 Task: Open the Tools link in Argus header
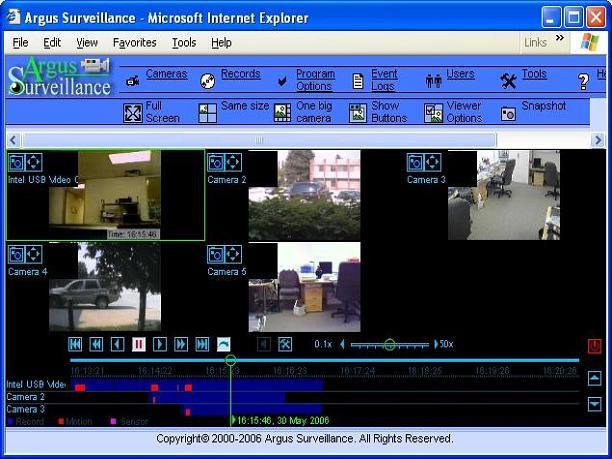(534, 74)
